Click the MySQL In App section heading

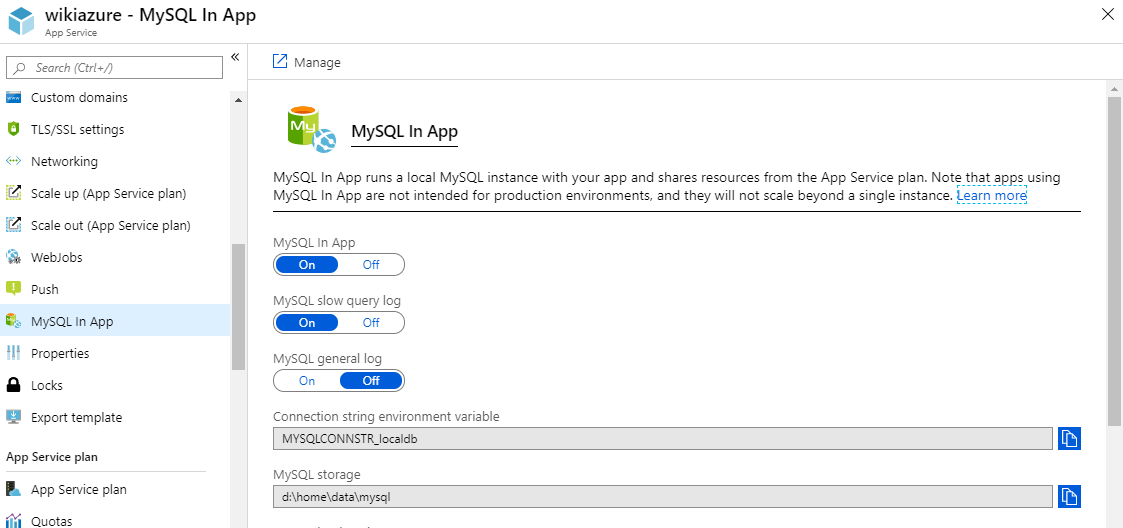click(404, 132)
